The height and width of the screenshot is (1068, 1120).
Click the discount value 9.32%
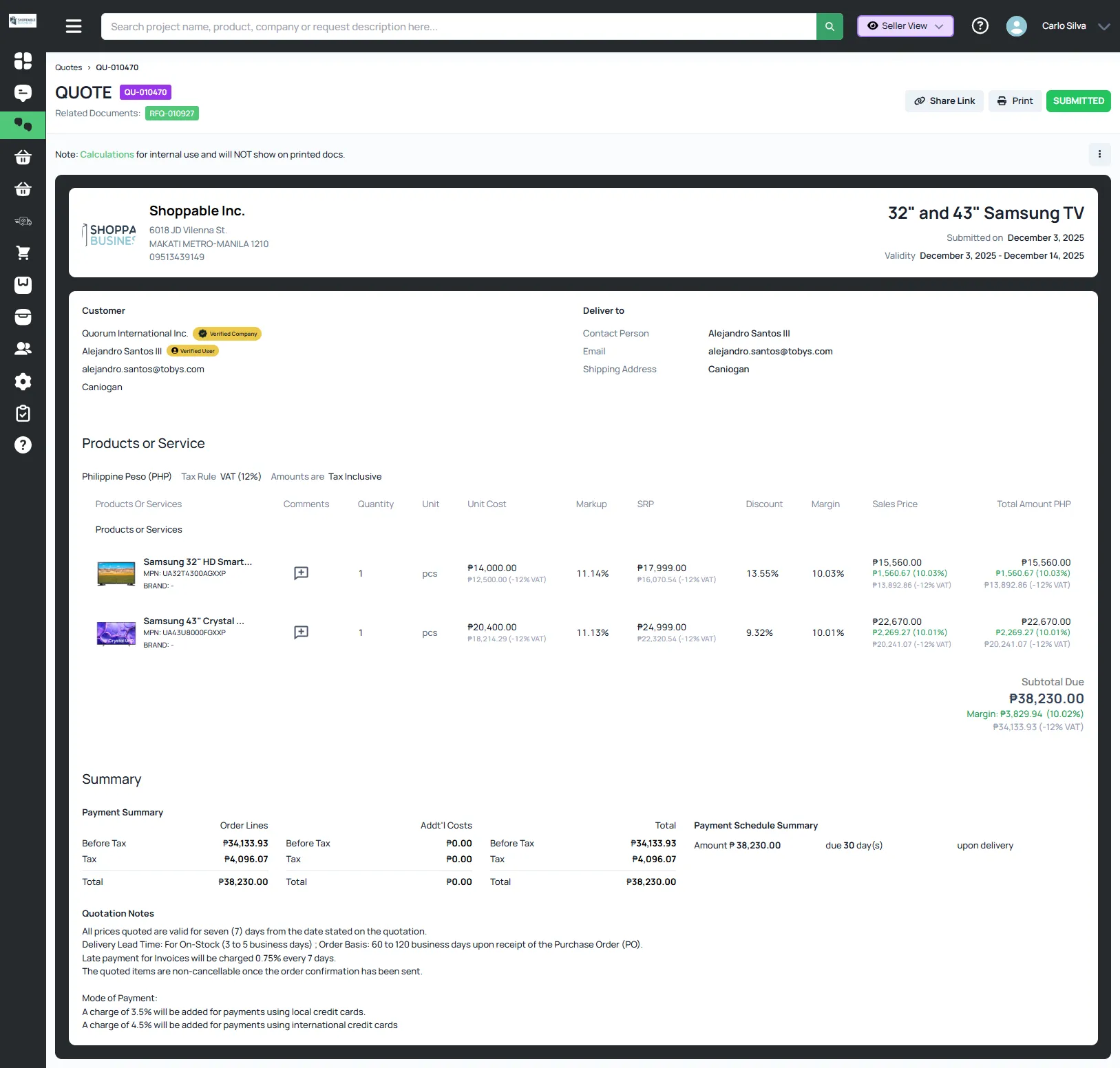[759, 632]
